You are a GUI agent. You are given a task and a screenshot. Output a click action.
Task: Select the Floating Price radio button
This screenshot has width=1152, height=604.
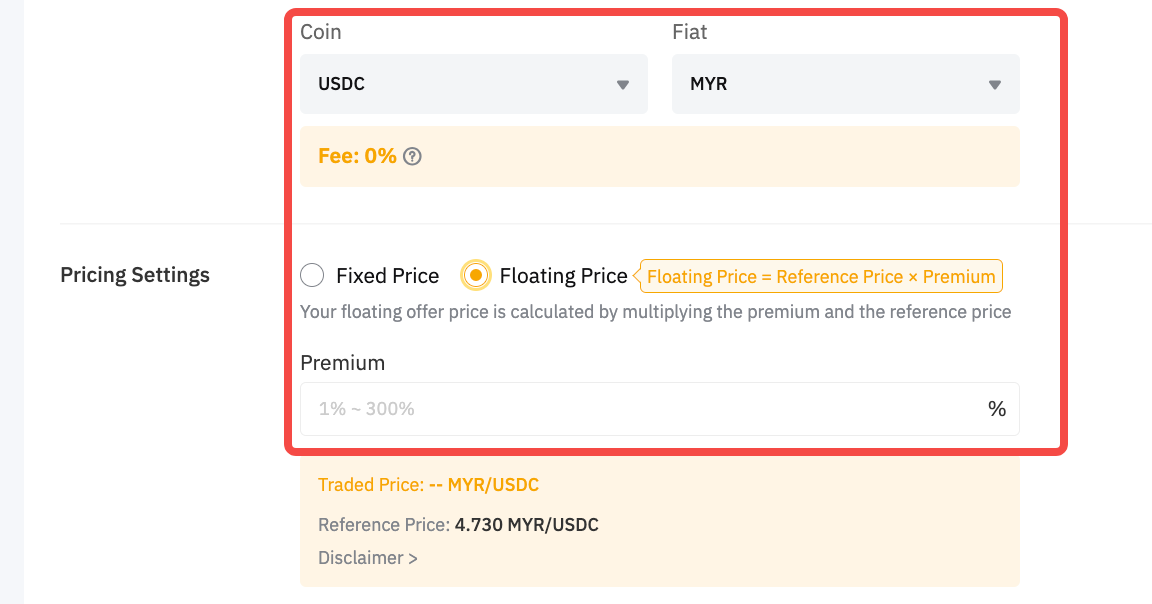476,275
